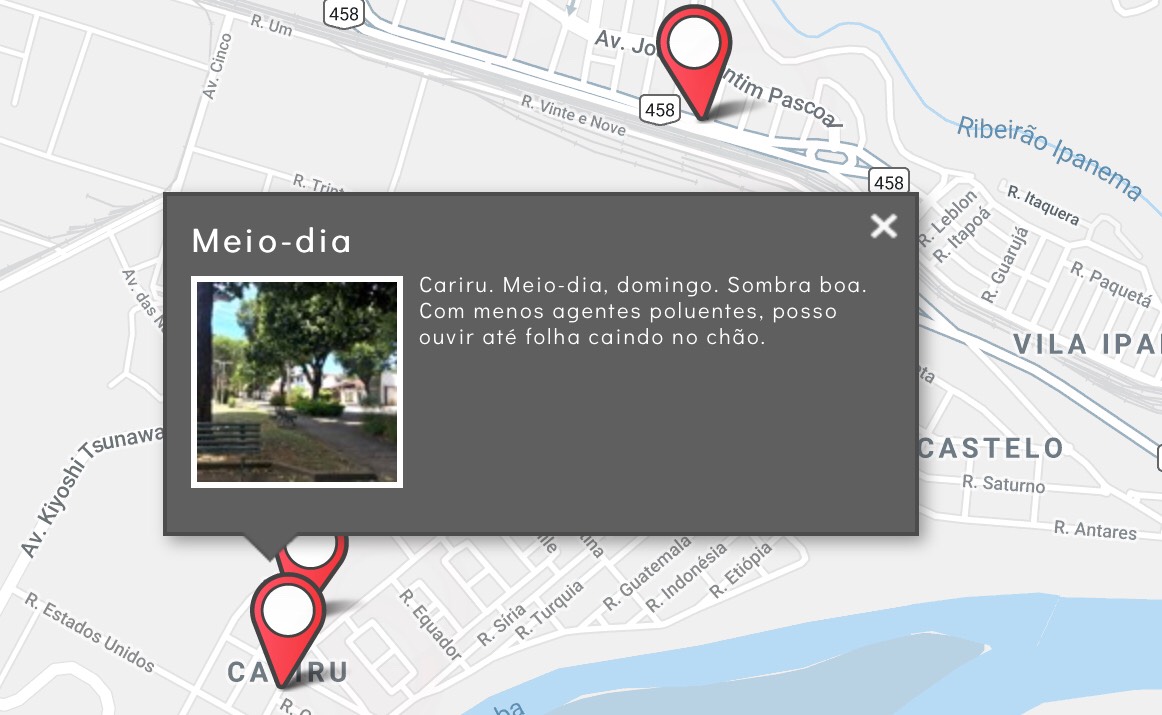Close the Meio-dia info popup
The width and height of the screenshot is (1162, 715).
(x=883, y=226)
